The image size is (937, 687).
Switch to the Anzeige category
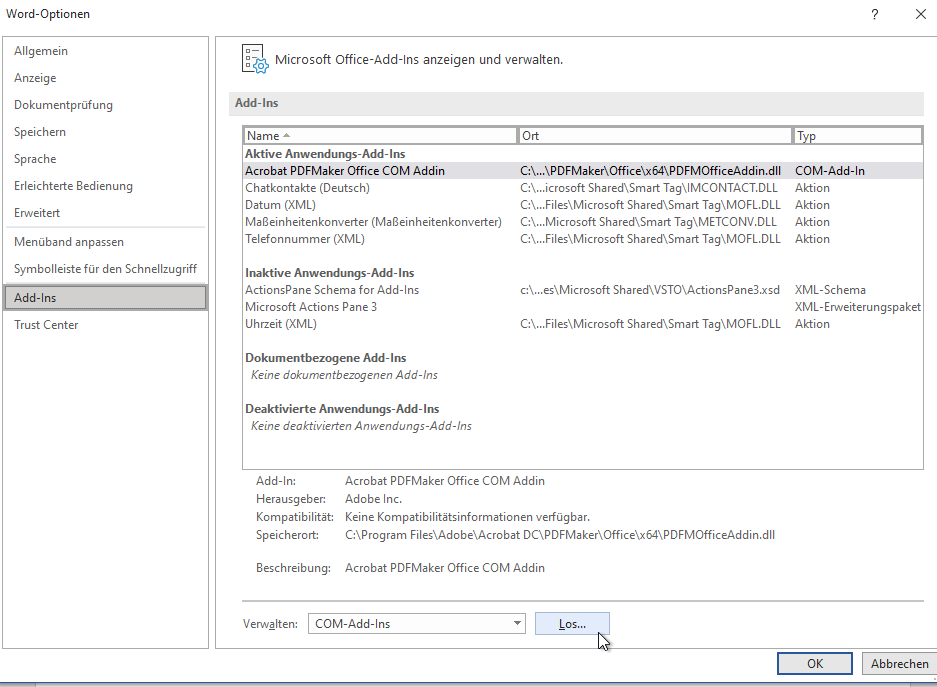click(x=35, y=78)
